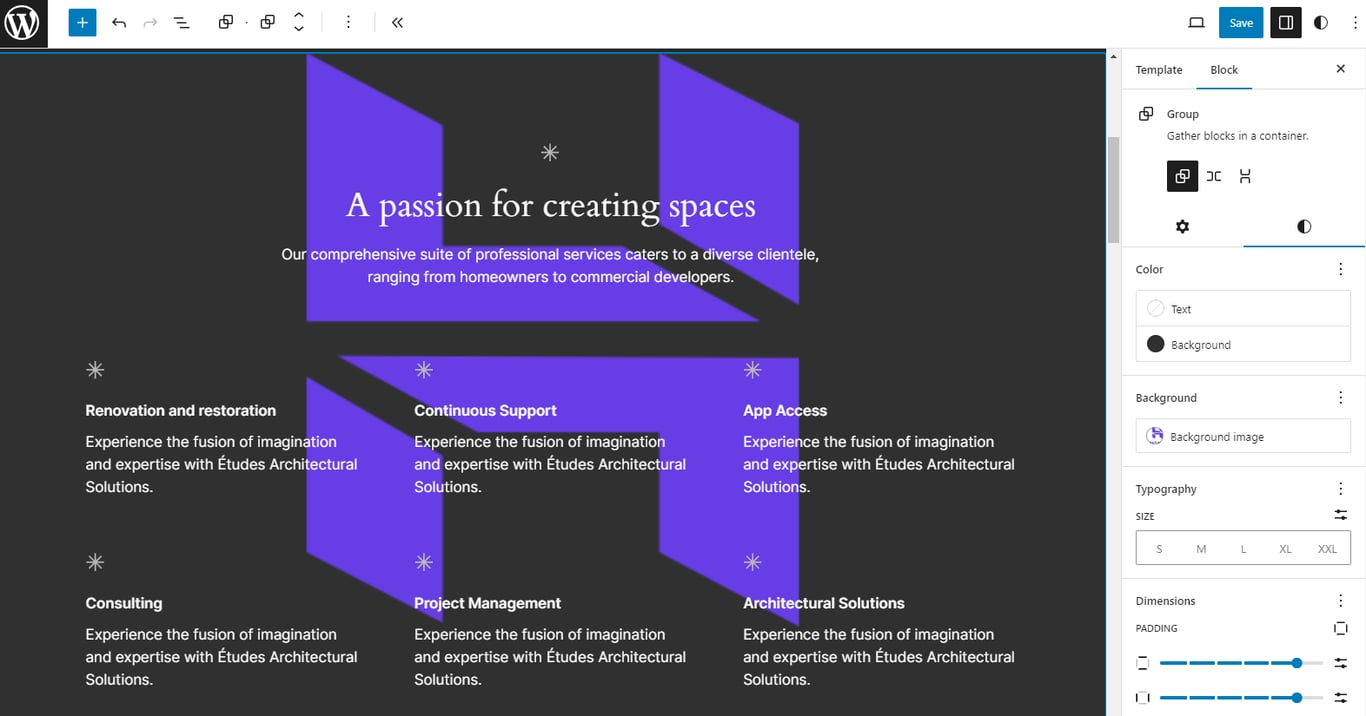Screen dimensions: 1366x716
Task: Switch to the Stack group variation icon
Action: pyautogui.click(x=1245, y=176)
